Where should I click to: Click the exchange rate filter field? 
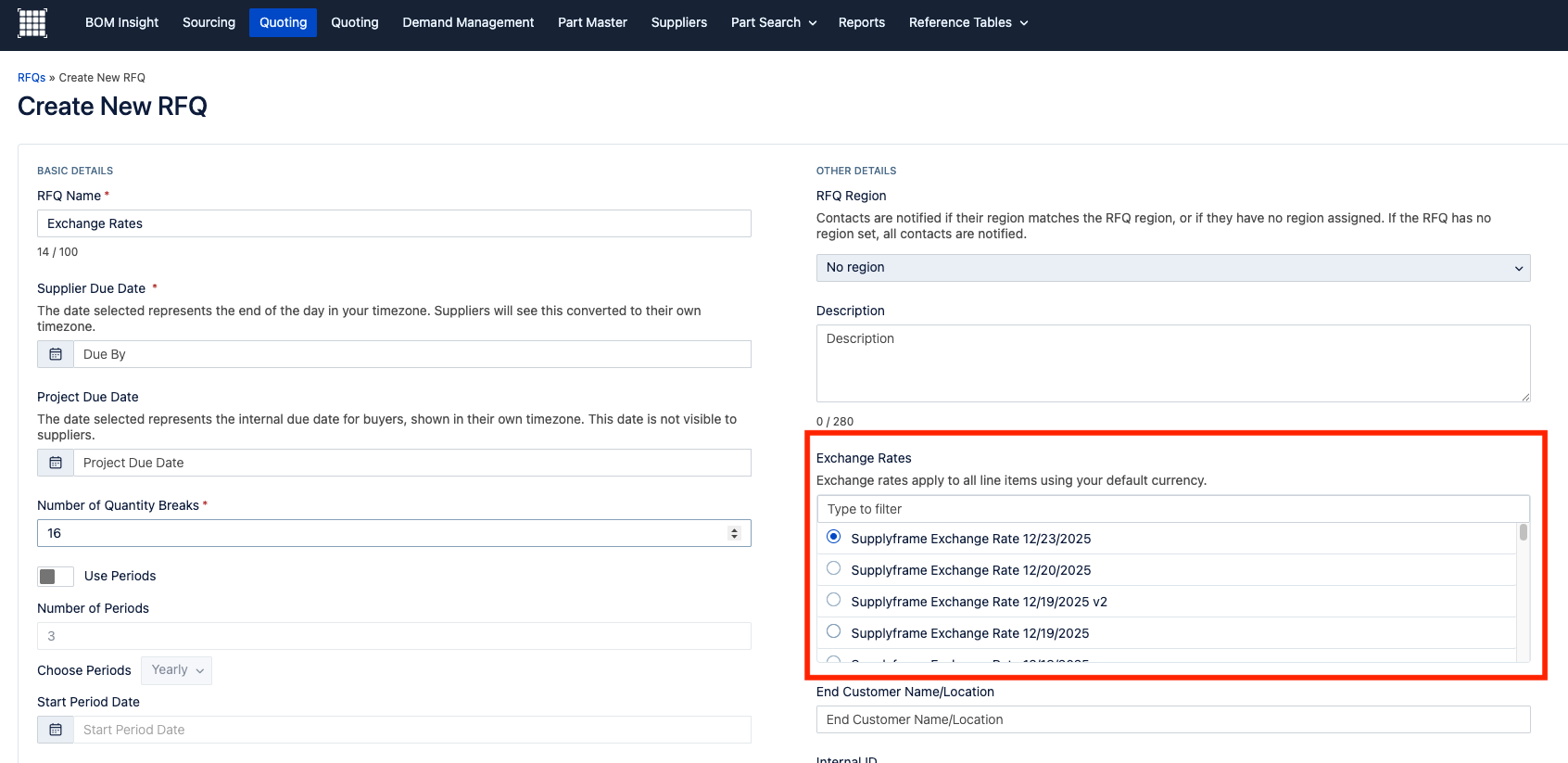point(1172,509)
